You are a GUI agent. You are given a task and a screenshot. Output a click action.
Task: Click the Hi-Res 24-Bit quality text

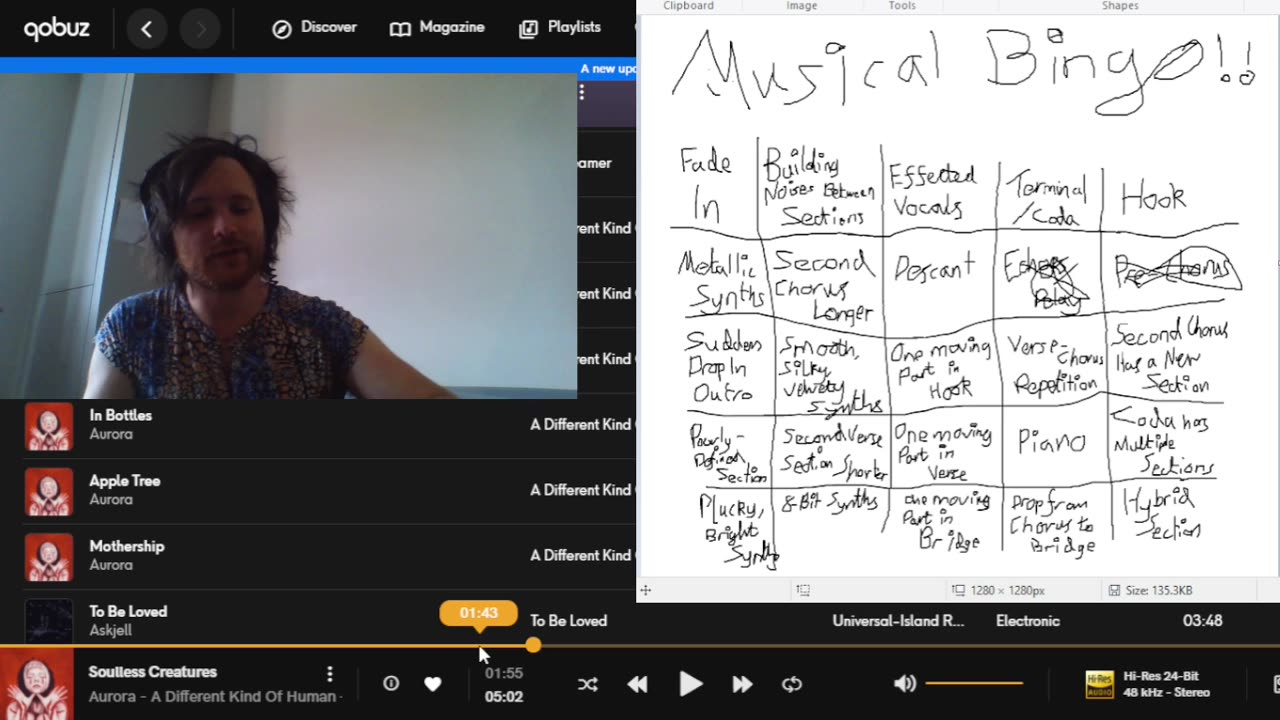click(x=1161, y=676)
